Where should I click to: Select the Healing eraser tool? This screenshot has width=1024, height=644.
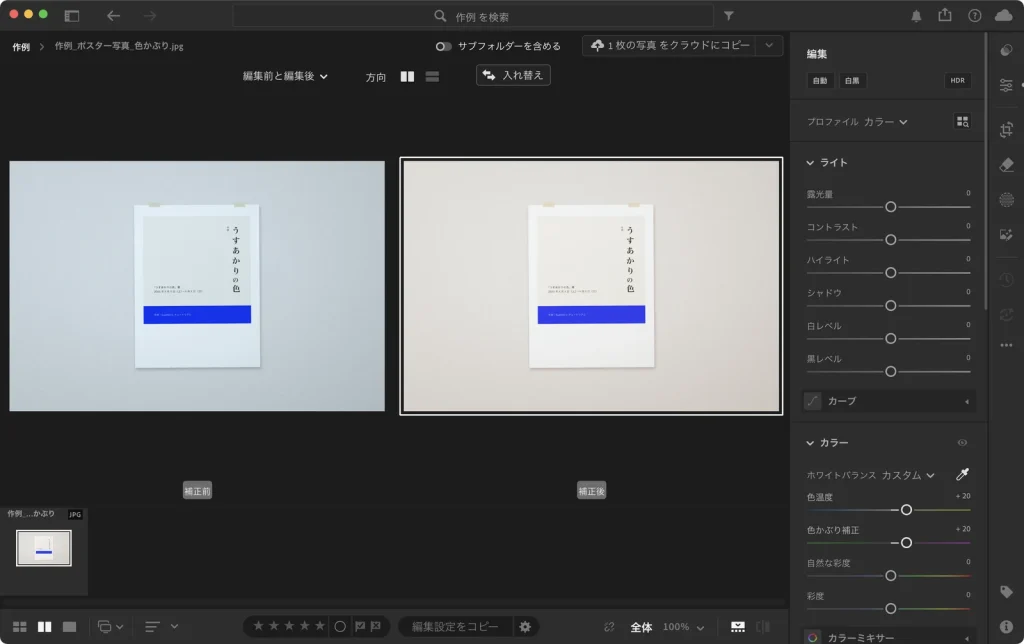point(1006,165)
